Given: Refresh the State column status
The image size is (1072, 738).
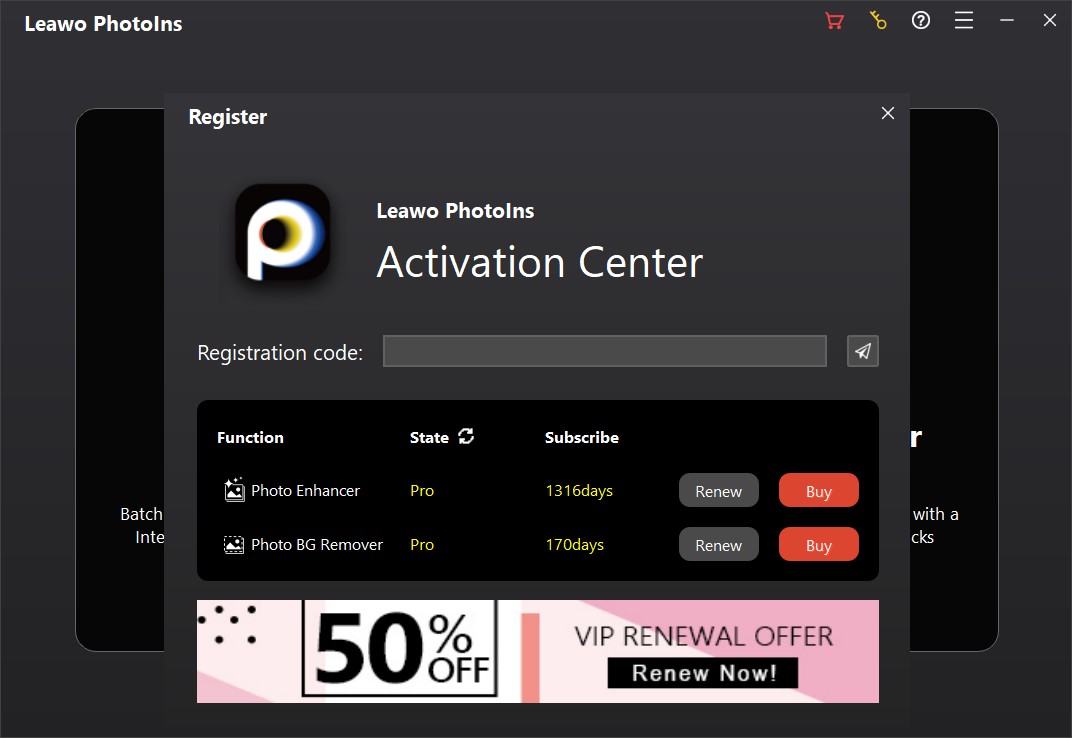Looking at the screenshot, I should pyautogui.click(x=466, y=436).
